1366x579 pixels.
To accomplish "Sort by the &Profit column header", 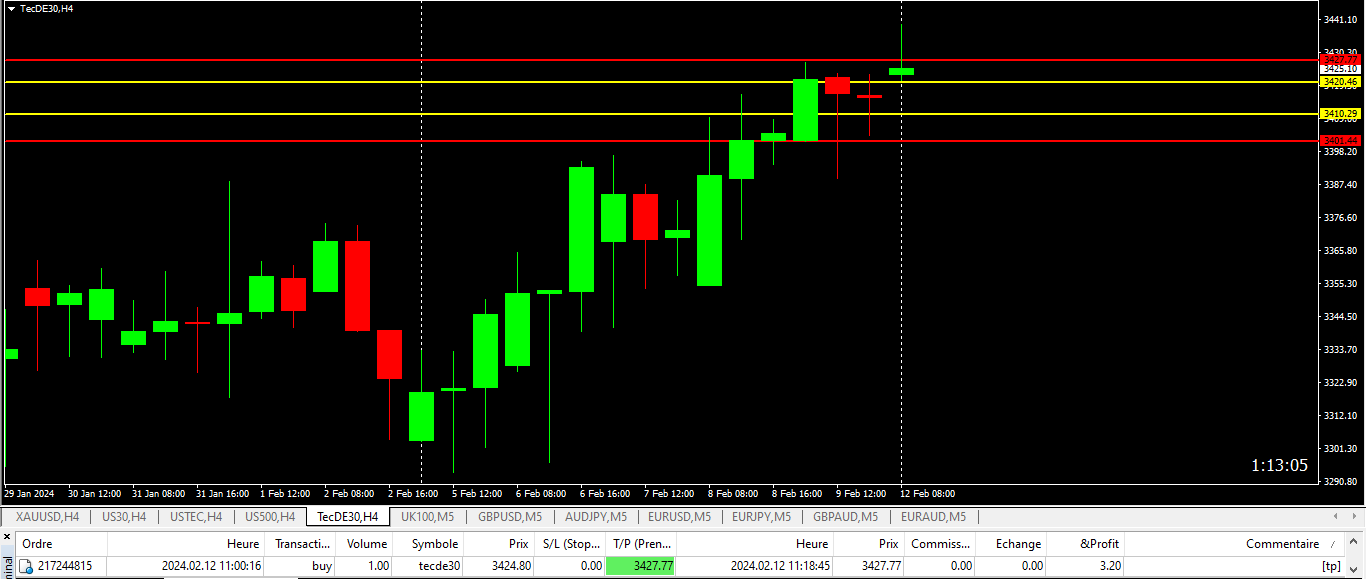I will [x=1086, y=544].
